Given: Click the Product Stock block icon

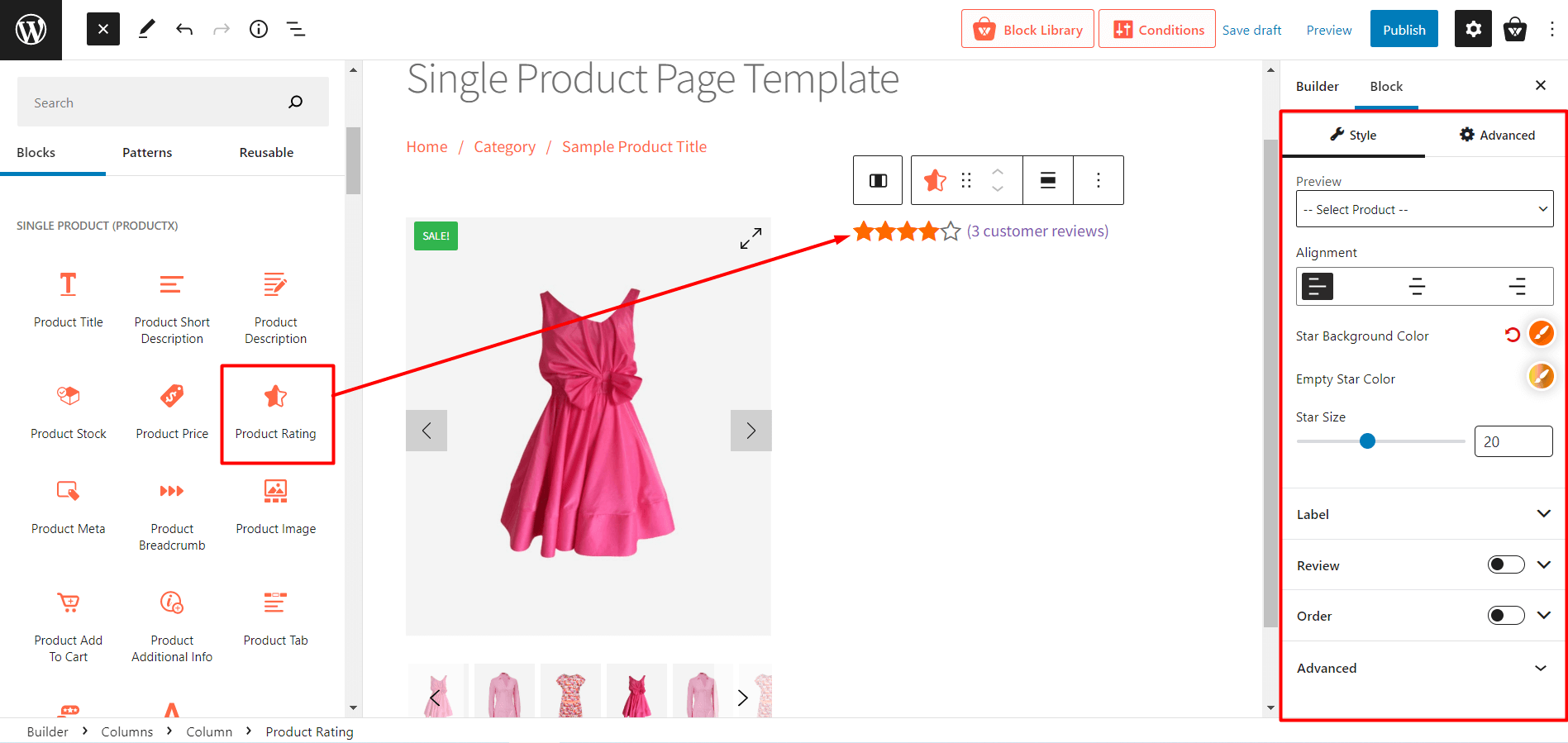Looking at the screenshot, I should pyautogui.click(x=68, y=395).
